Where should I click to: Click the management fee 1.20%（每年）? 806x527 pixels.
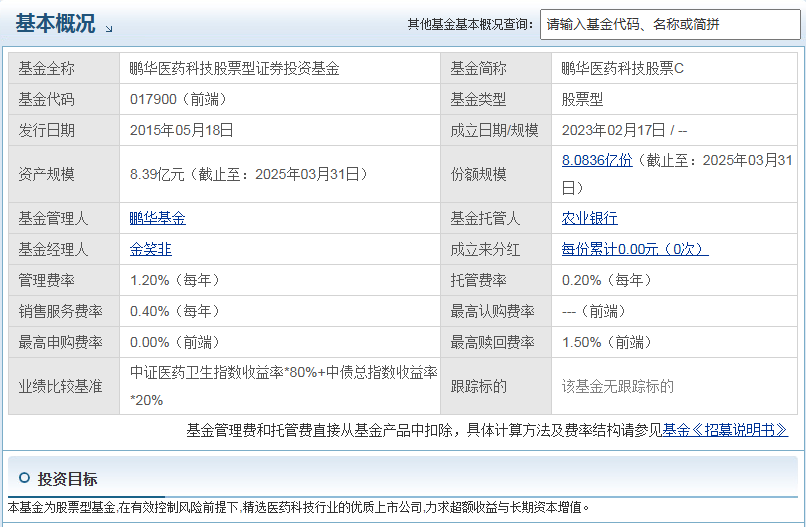pyautogui.click(x=175, y=280)
